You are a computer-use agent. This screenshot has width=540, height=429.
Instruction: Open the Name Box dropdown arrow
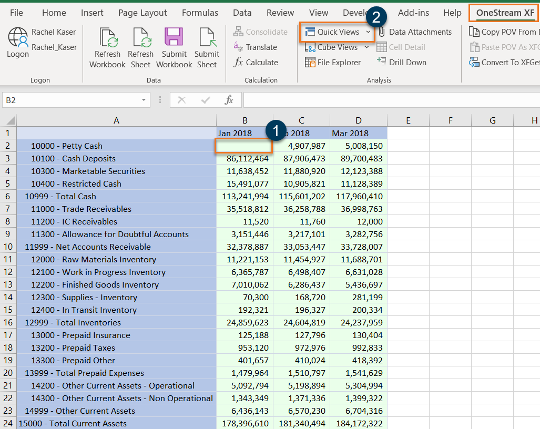143,100
